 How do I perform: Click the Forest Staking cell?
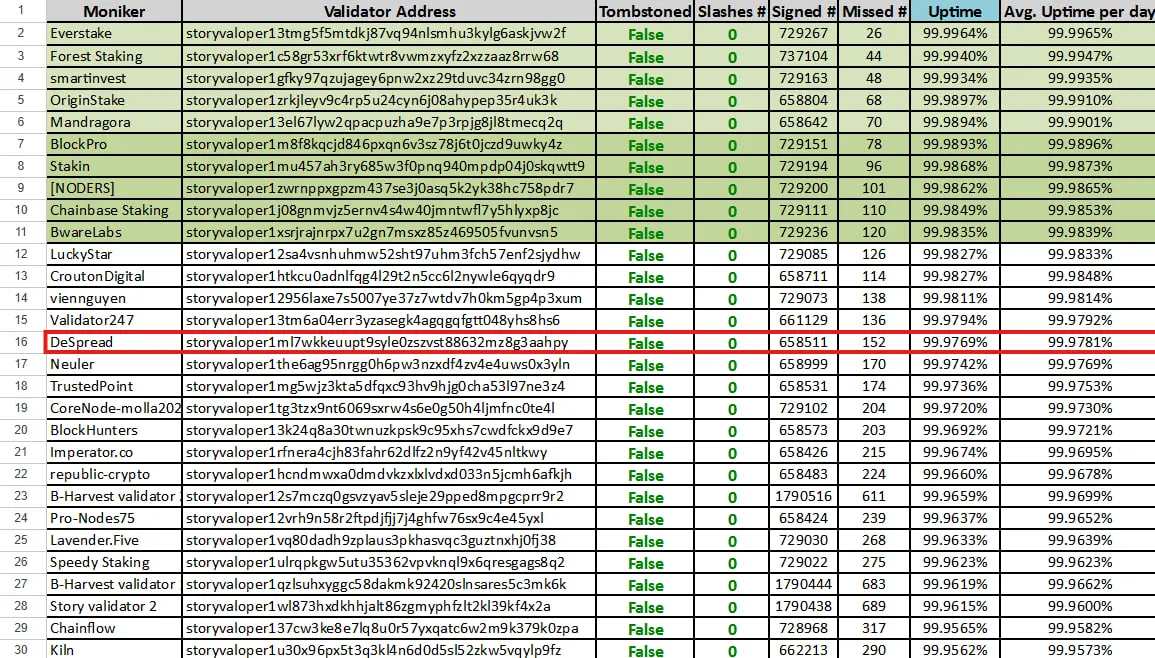coord(113,56)
